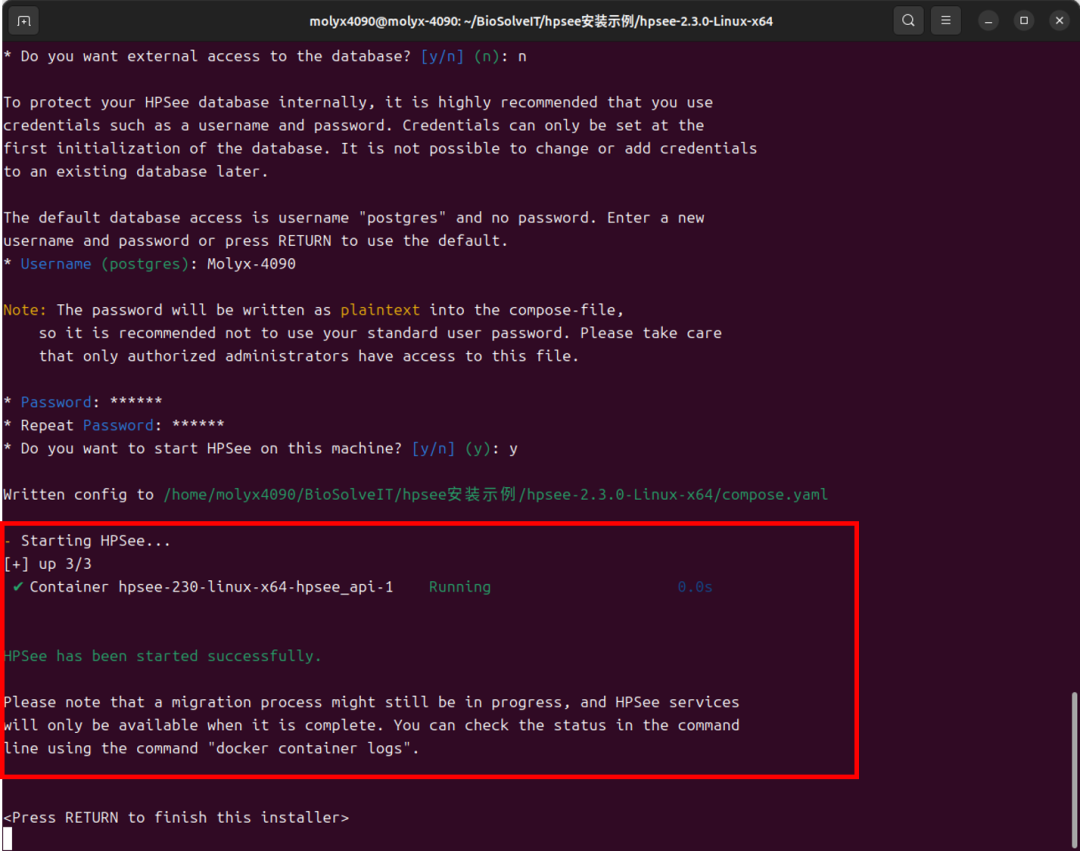Minimize the terminal window
The width and height of the screenshot is (1080, 851).
(x=988, y=21)
